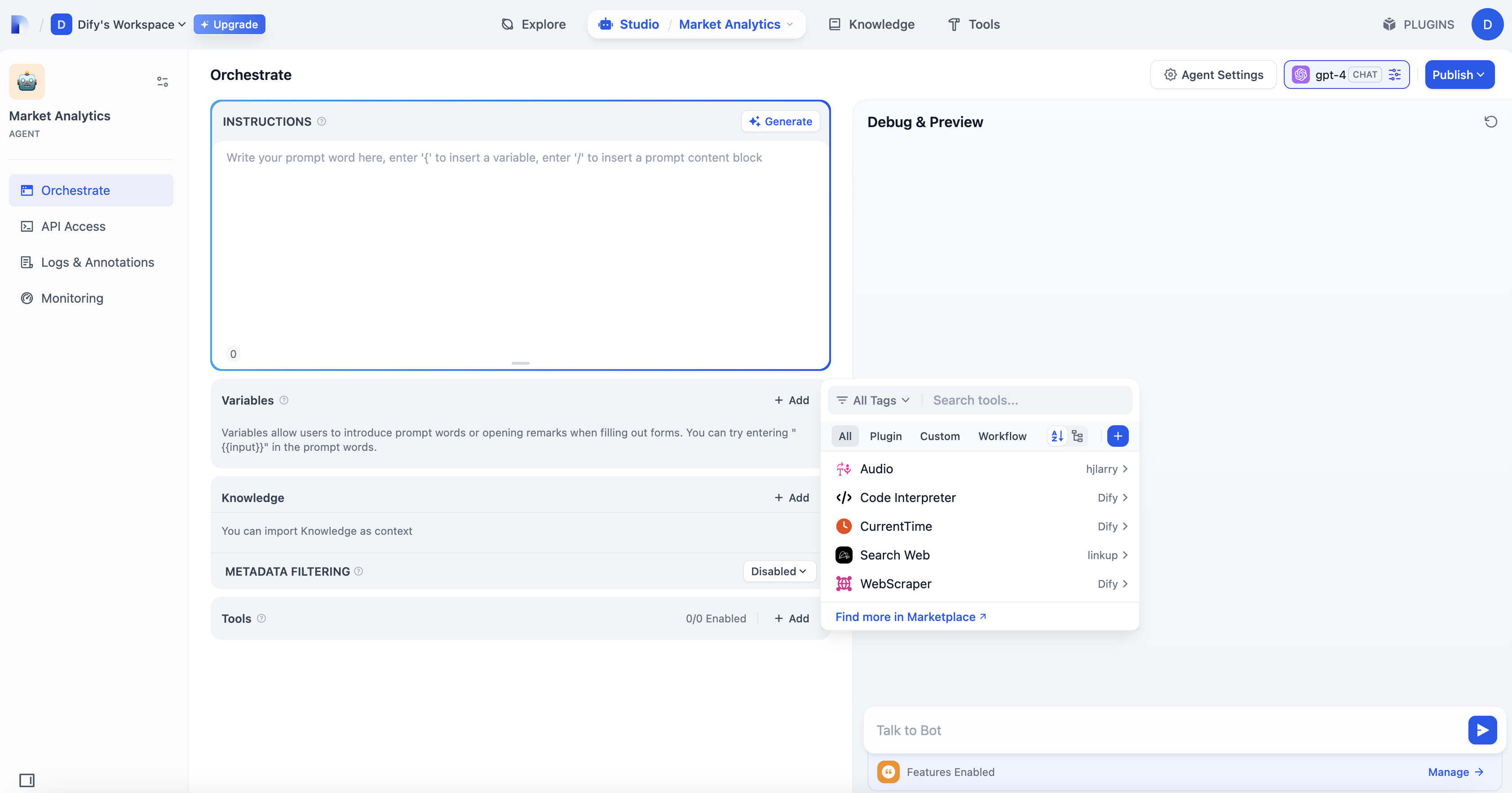
Task: Expand the All Tags filter dropdown
Action: (873, 400)
